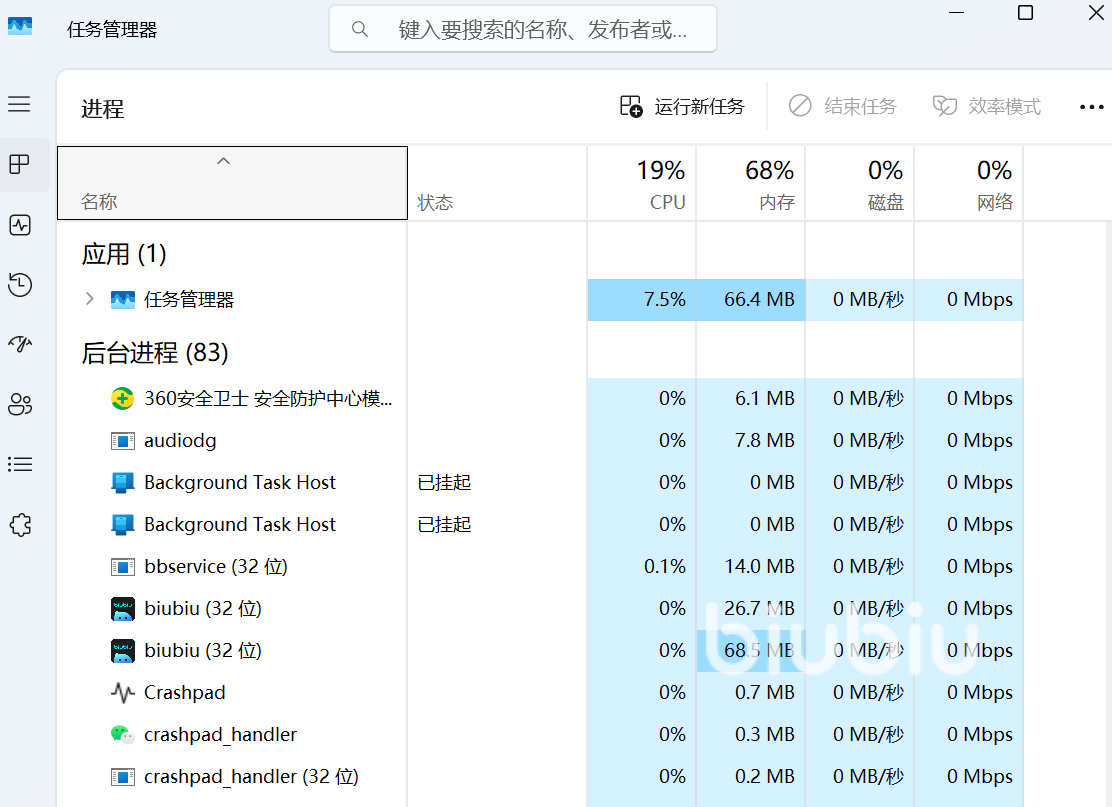Open the Services puzzle icon
This screenshot has width=1112, height=807.
[x=20, y=525]
